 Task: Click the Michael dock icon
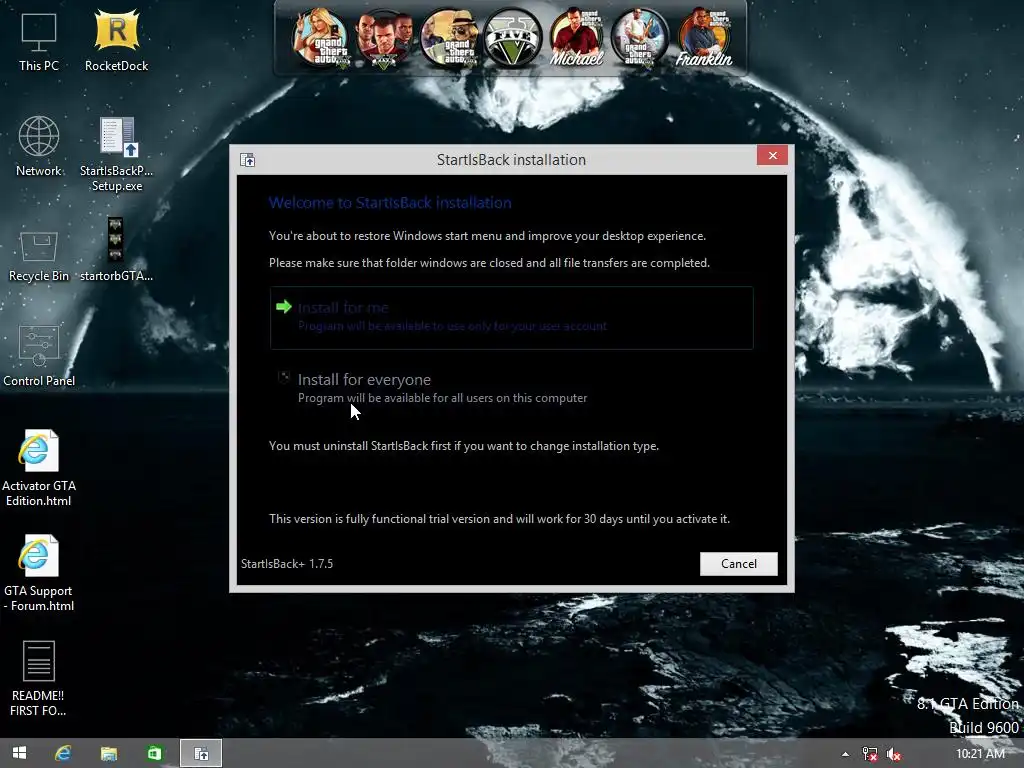576,38
